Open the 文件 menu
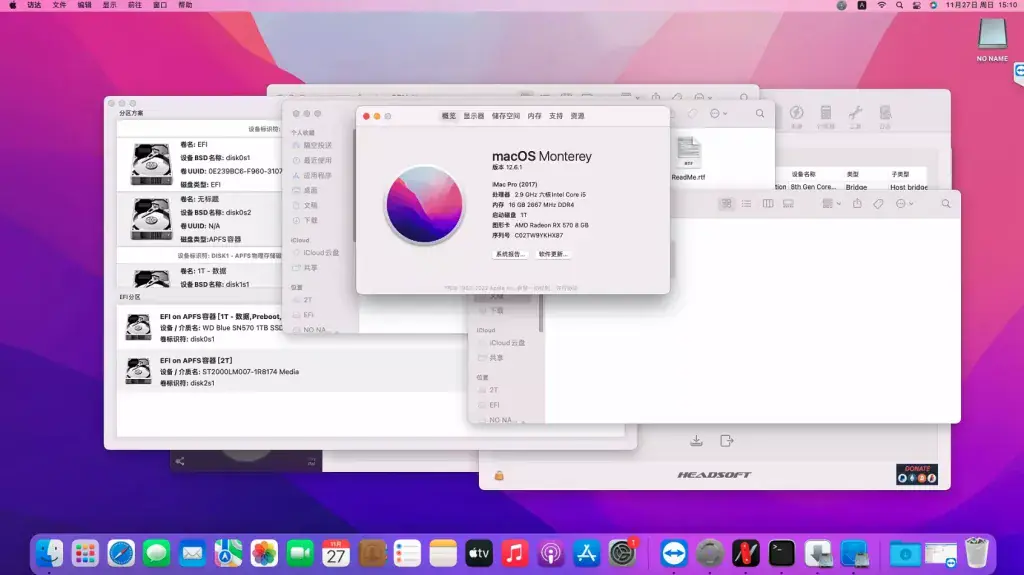 59,5
